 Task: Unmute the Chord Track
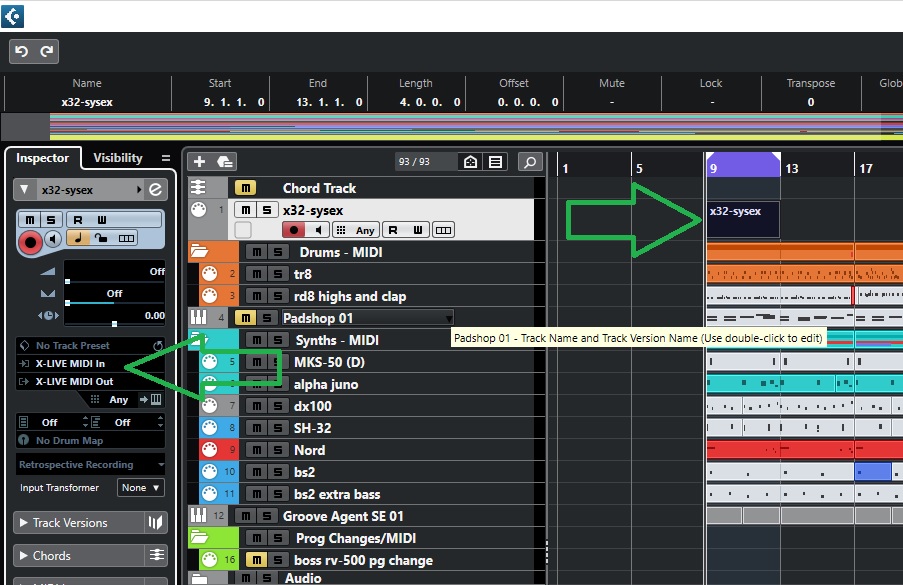point(245,188)
